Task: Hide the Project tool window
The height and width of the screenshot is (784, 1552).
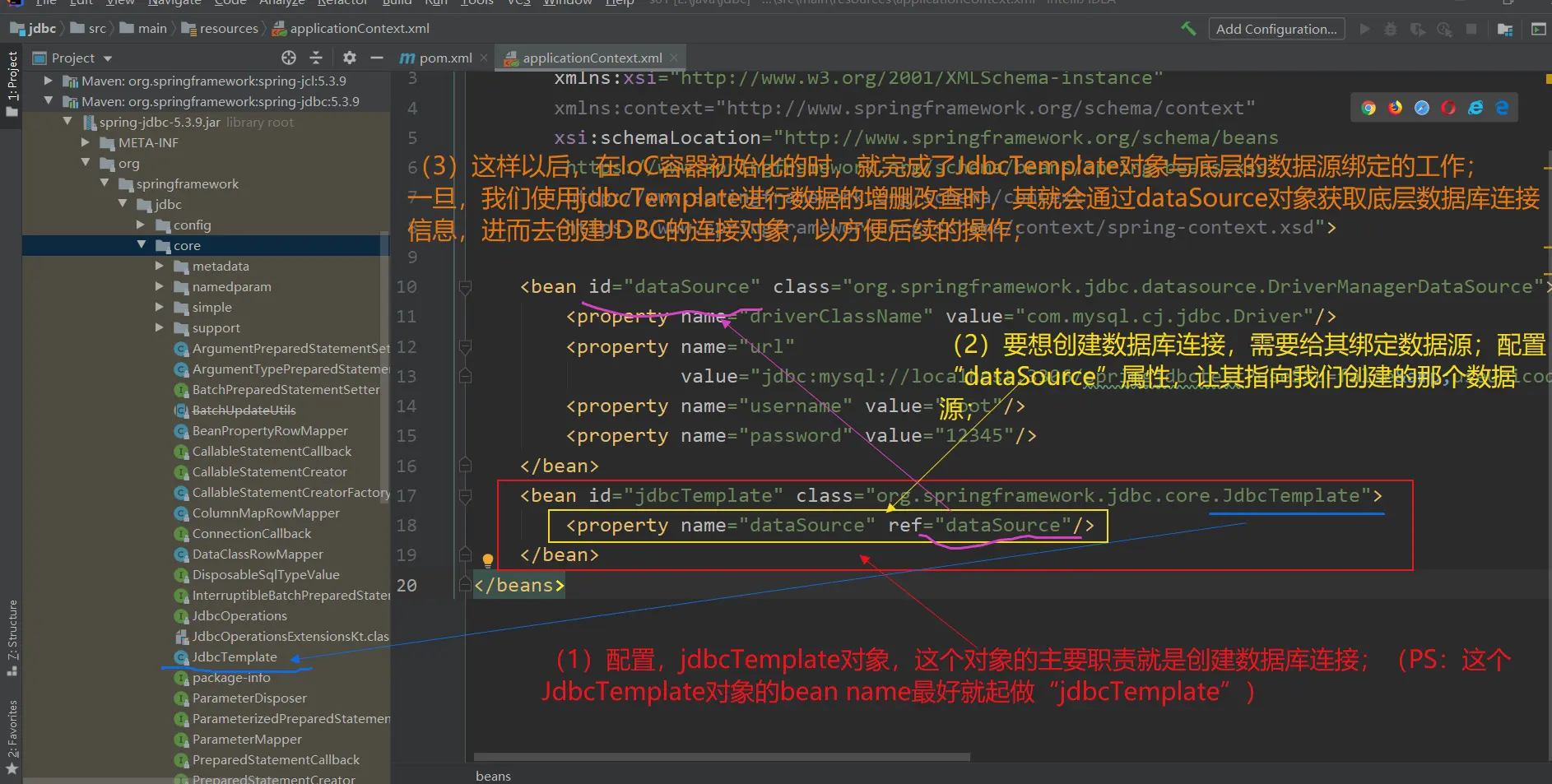Action: (x=377, y=58)
